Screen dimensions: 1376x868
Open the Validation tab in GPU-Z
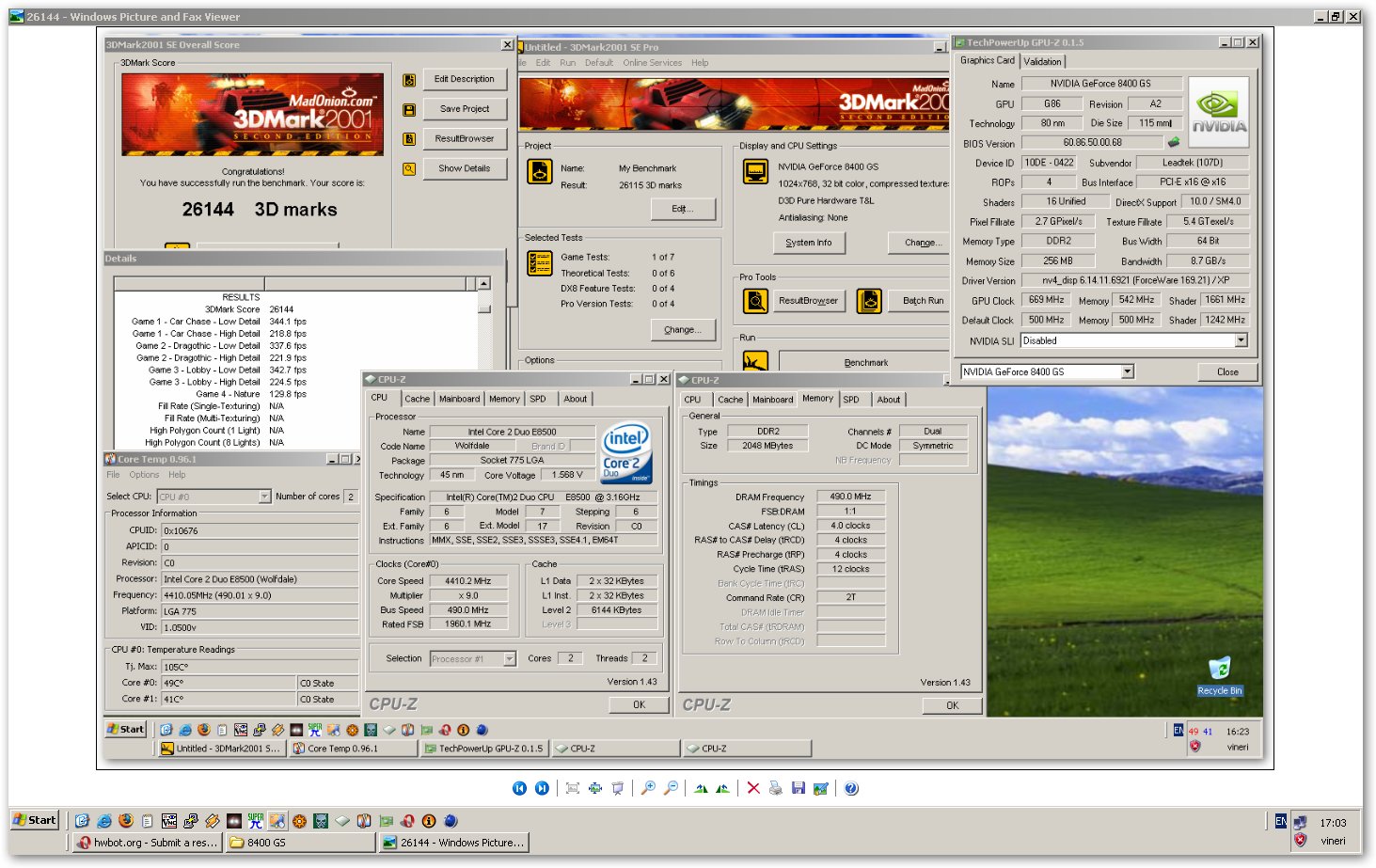click(1042, 61)
